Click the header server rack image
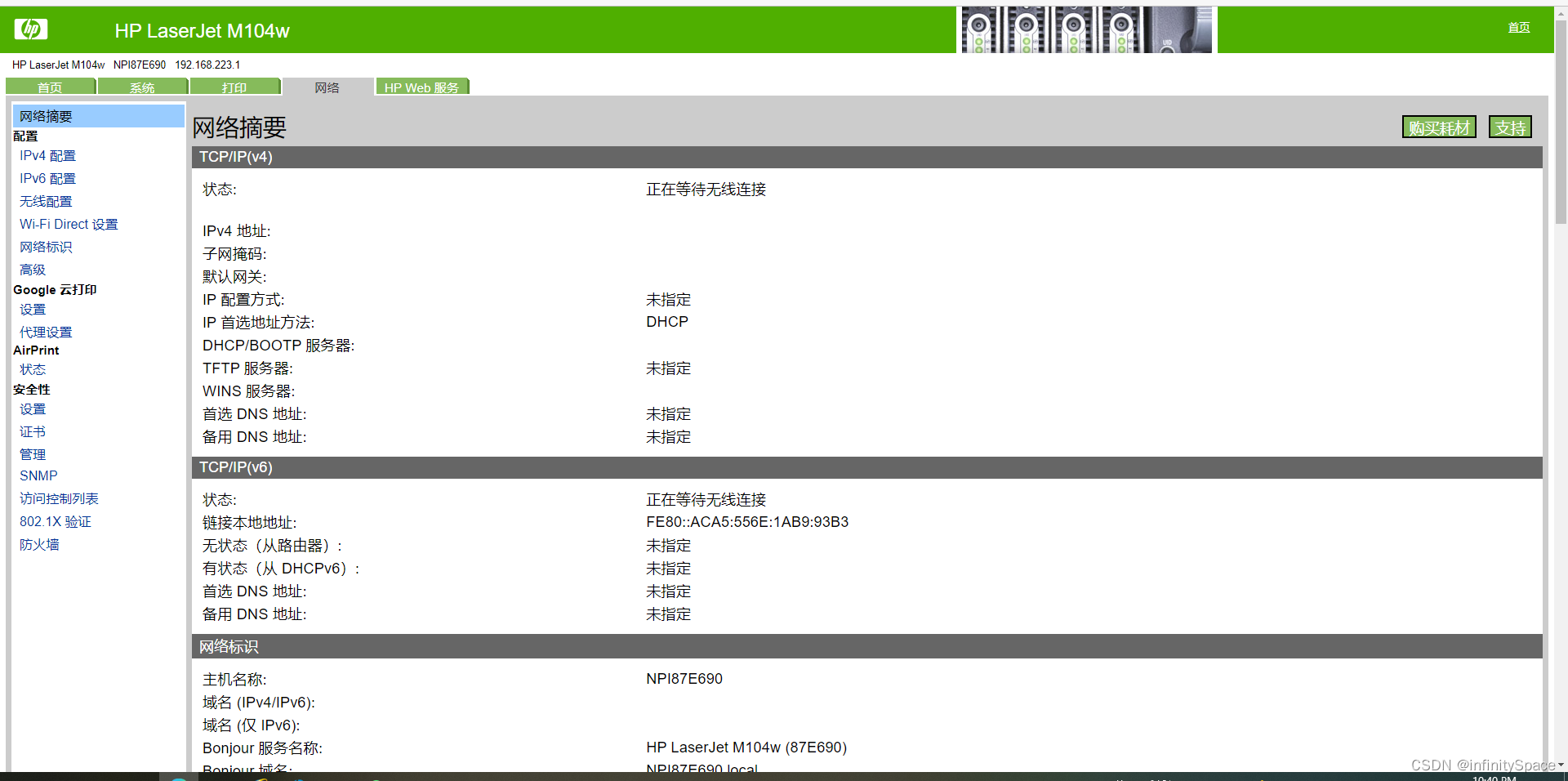1568x781 pixels. tap(1086, 29)
